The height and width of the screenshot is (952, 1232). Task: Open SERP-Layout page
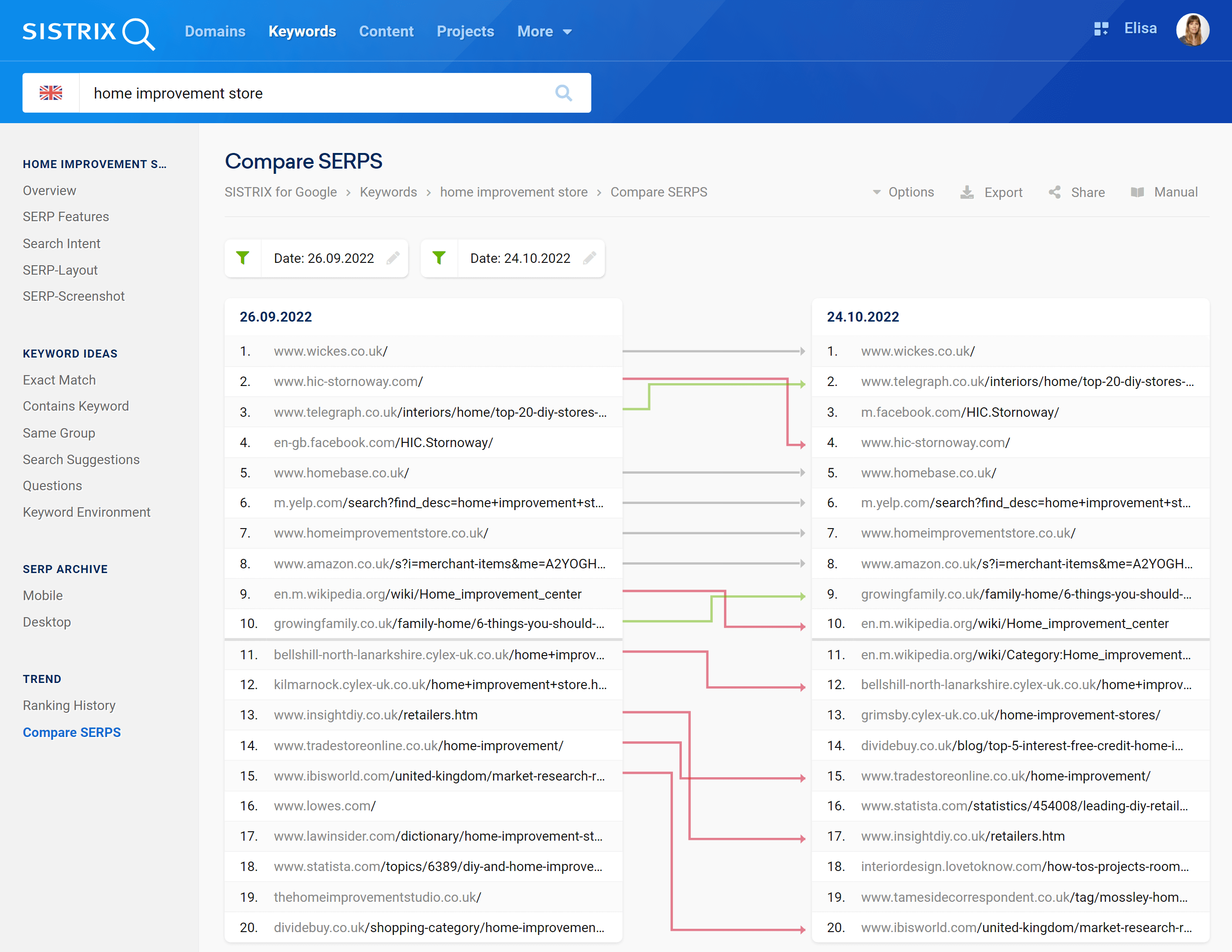click(x=60, y=270)
